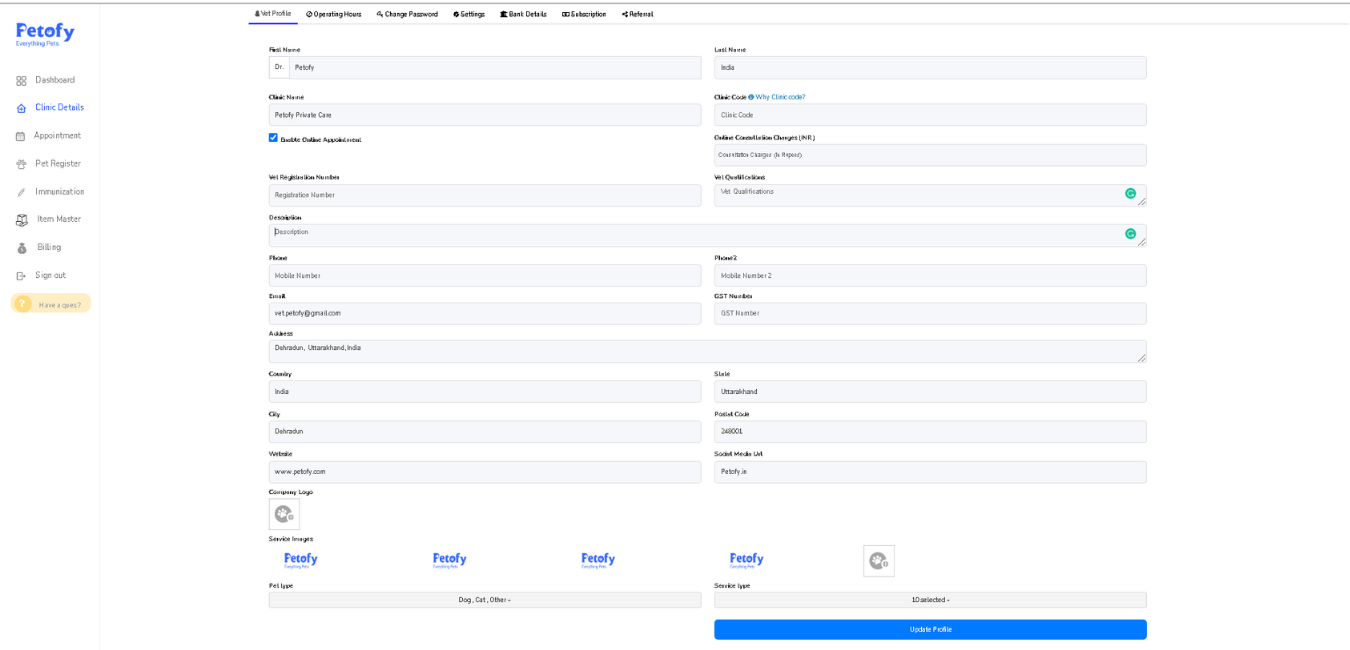Click the City input field
This screenshot has width=1350, height=650.
point(485,431)
